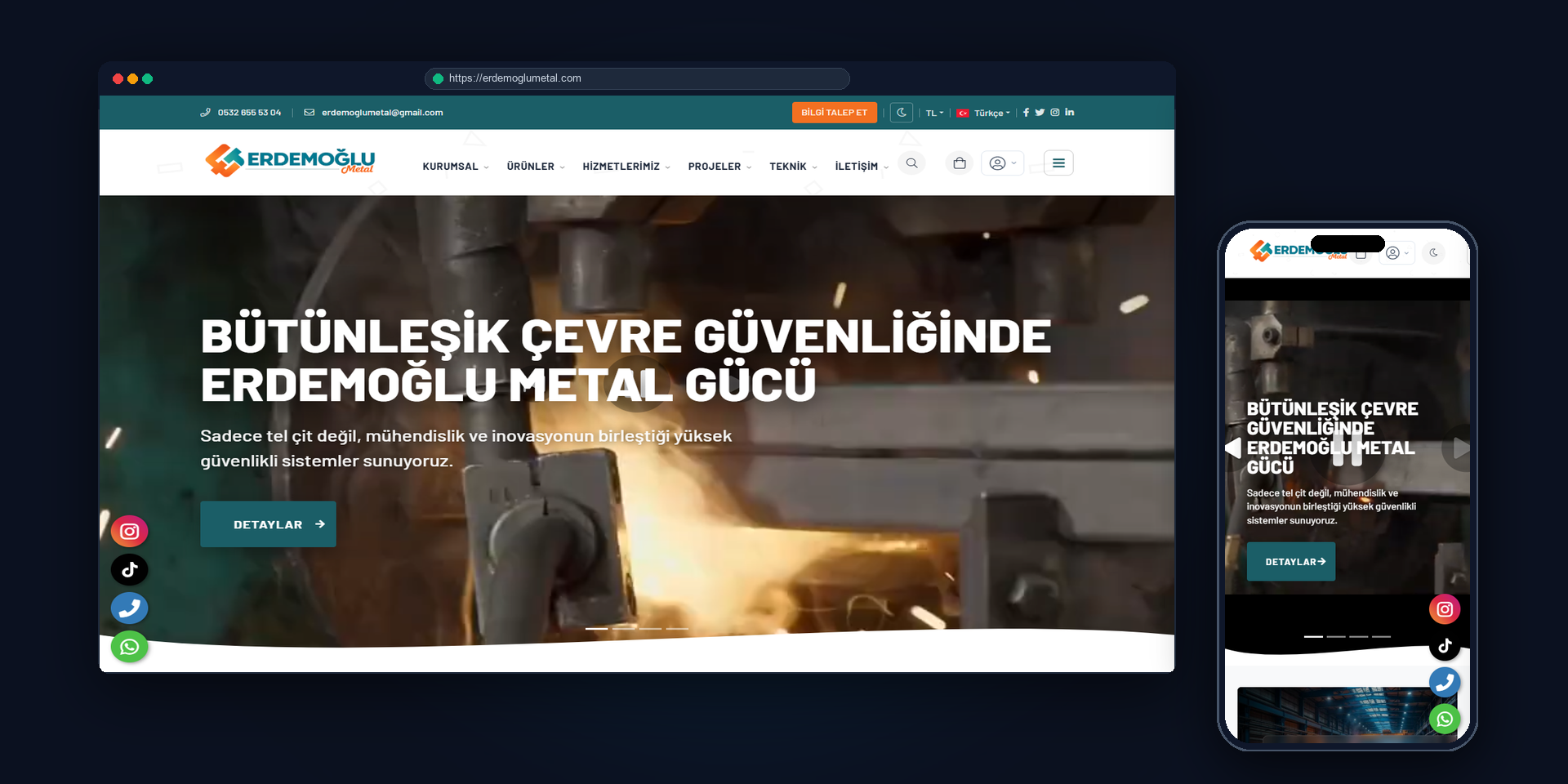Expand the TEKNİK menu chevron
This screenshot has height=784, width=1568.
point(814,167)
